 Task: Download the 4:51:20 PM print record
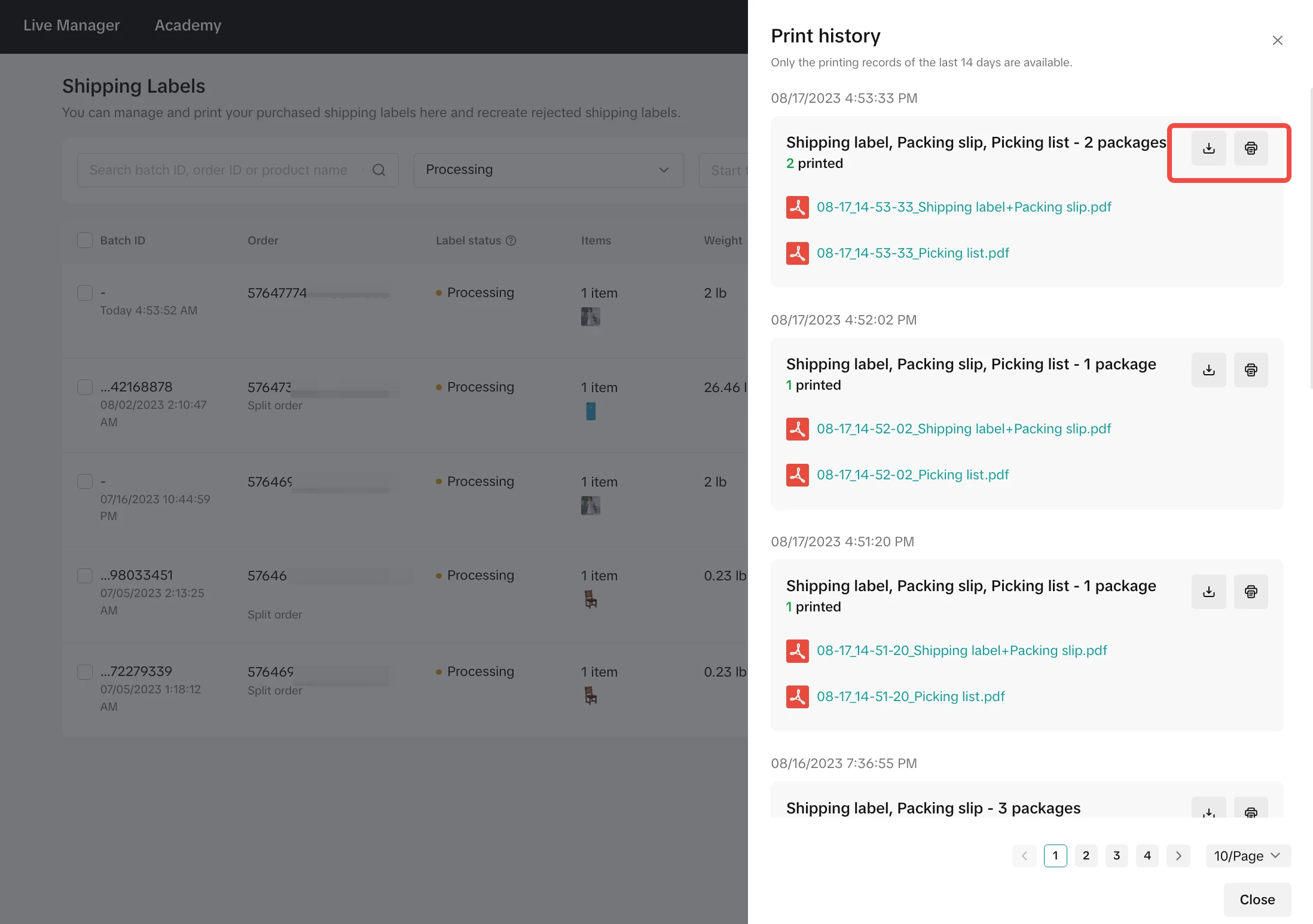pos(1208,592)
